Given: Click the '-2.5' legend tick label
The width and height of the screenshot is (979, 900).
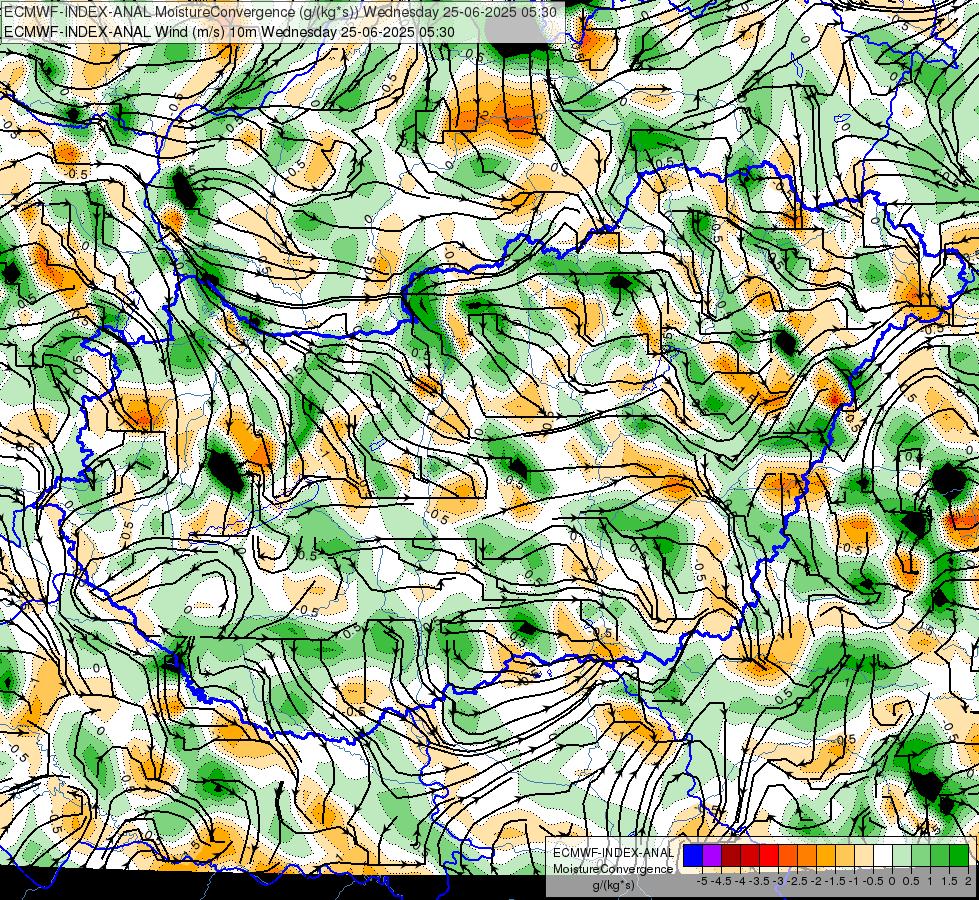Looking at the screenshot, I should tap(797, 881).
